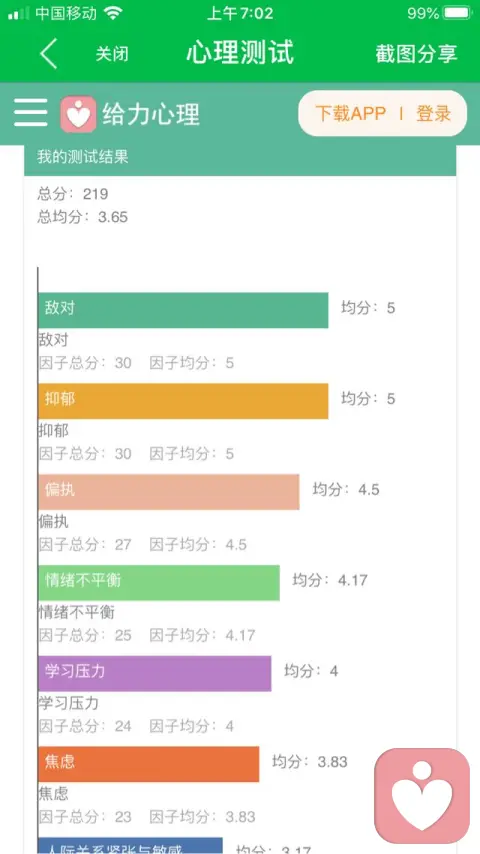
Task: Tap the back arrow icon
Action: coord(48,53)
